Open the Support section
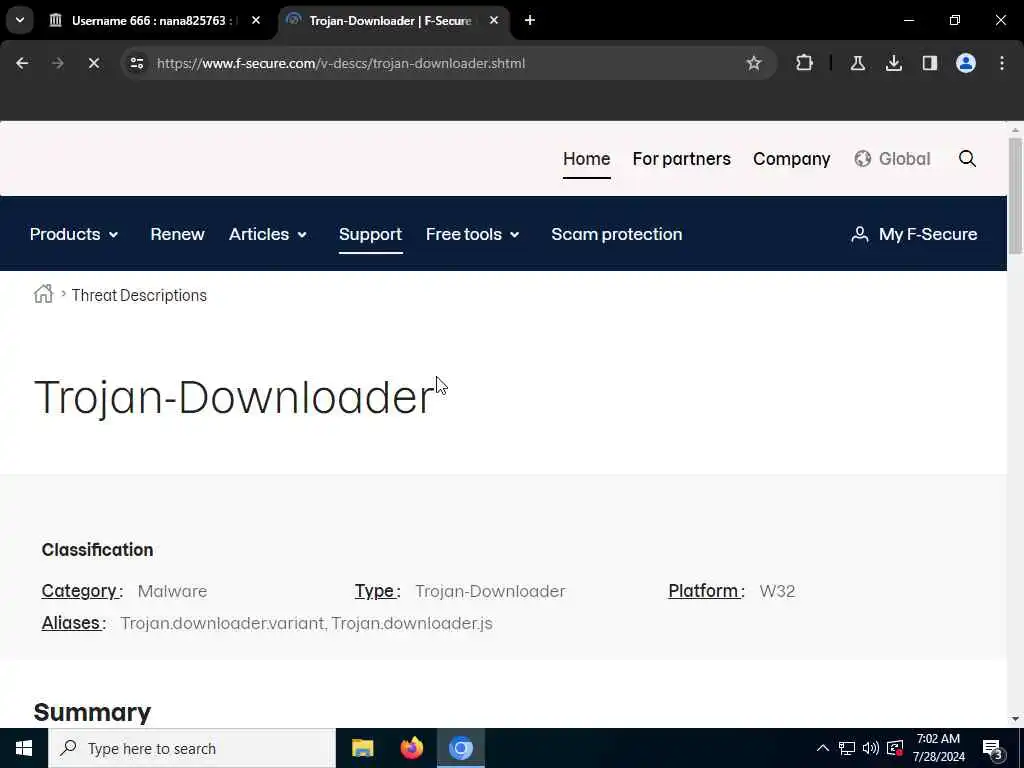This screenshot has width=1024, height=768. coord(370,234)
